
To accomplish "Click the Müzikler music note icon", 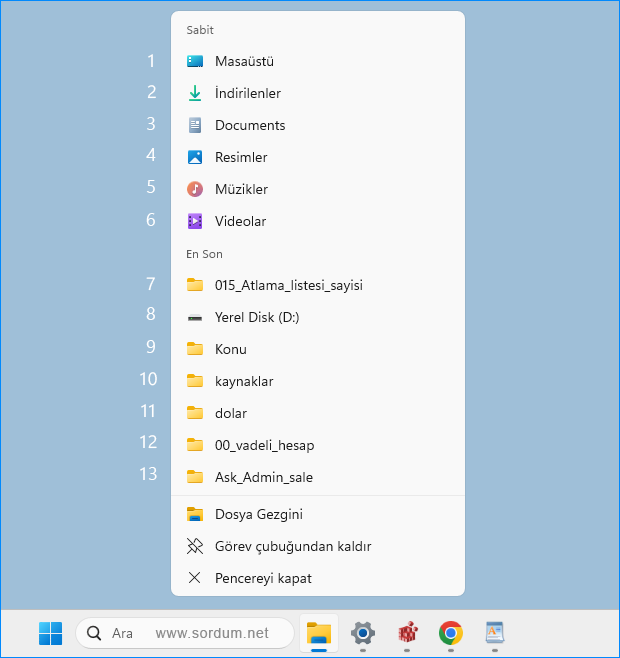I will (195, 189).
